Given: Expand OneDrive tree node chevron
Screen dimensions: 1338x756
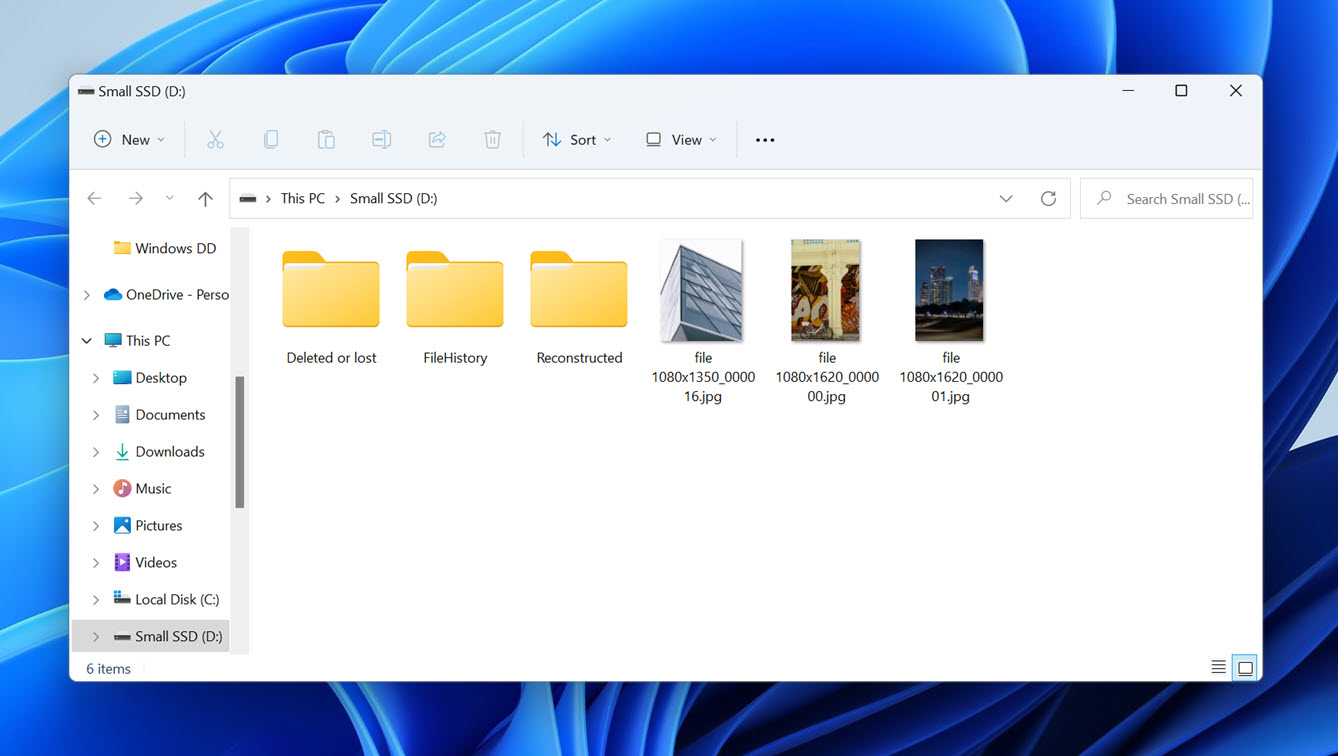Looking at the screenshot, I should tap(87, 295).
